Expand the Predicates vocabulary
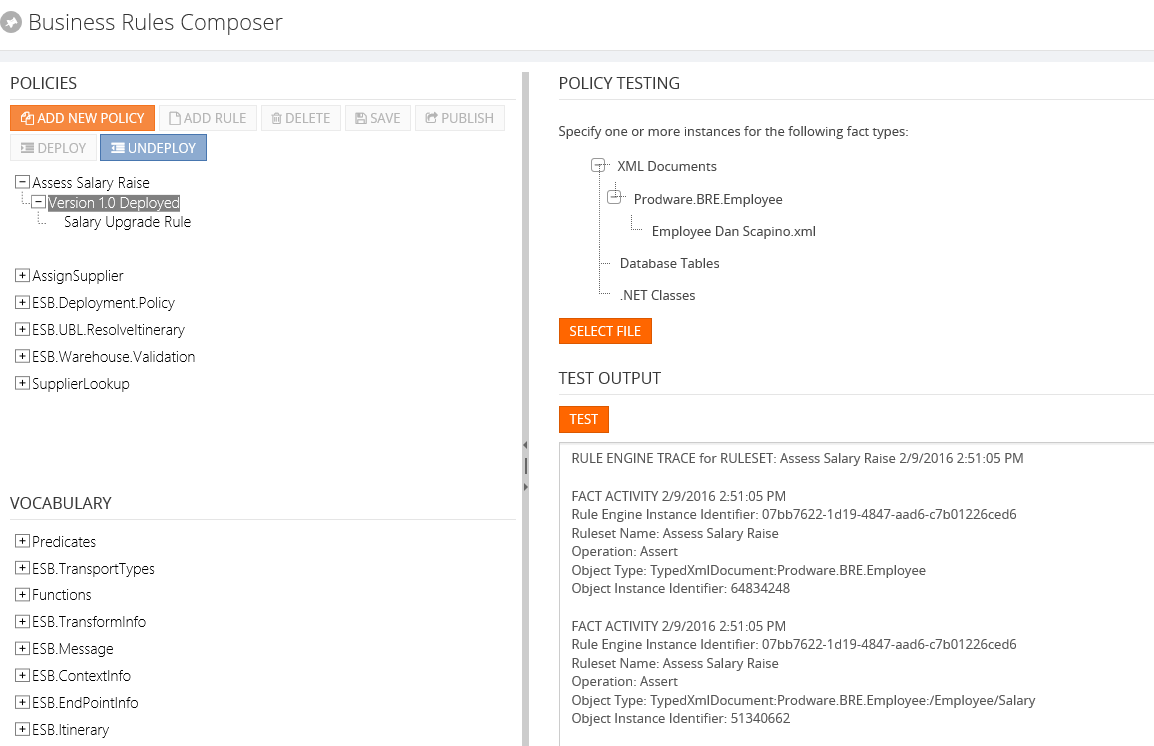The image size is (1154, 746). 22,541
